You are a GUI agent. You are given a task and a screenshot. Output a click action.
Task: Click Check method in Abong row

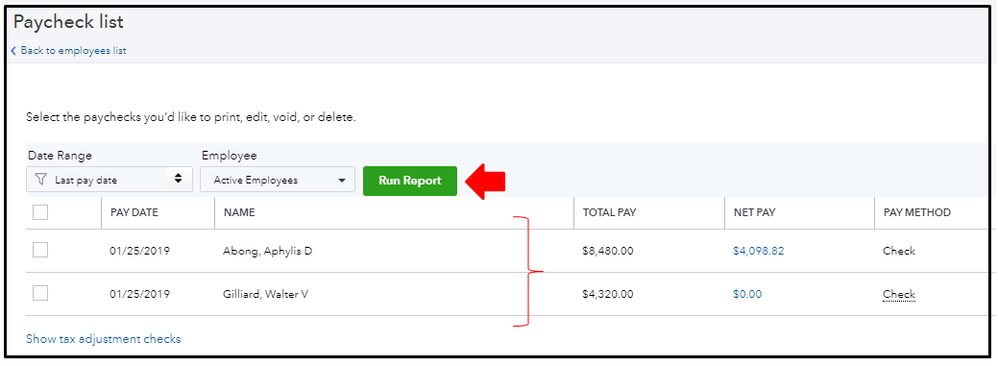point(899,251)
